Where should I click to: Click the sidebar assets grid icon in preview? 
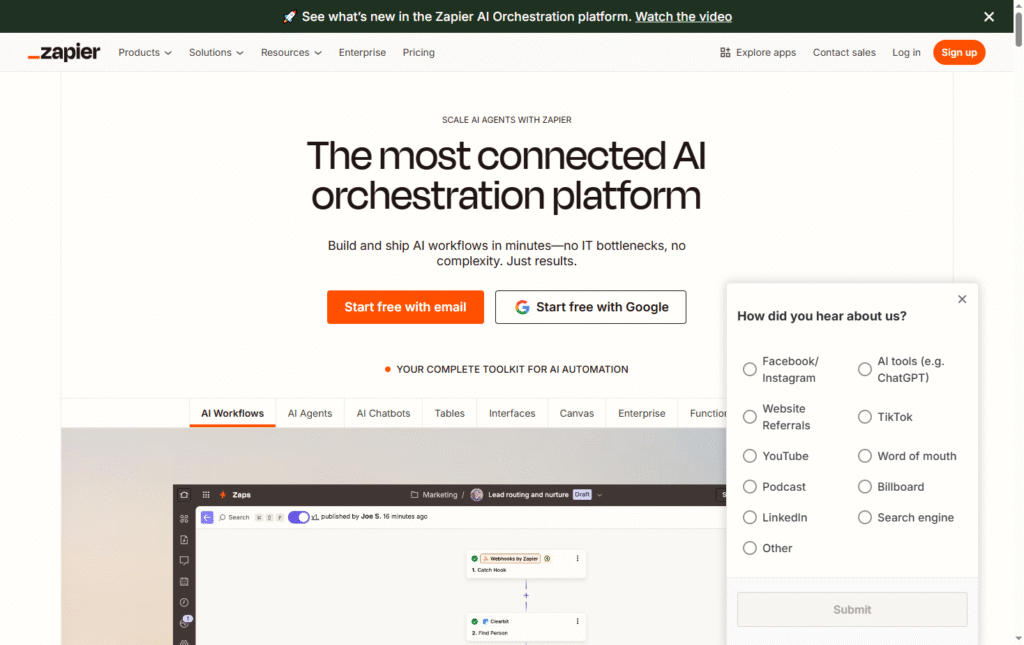click(x=184, y=519)
